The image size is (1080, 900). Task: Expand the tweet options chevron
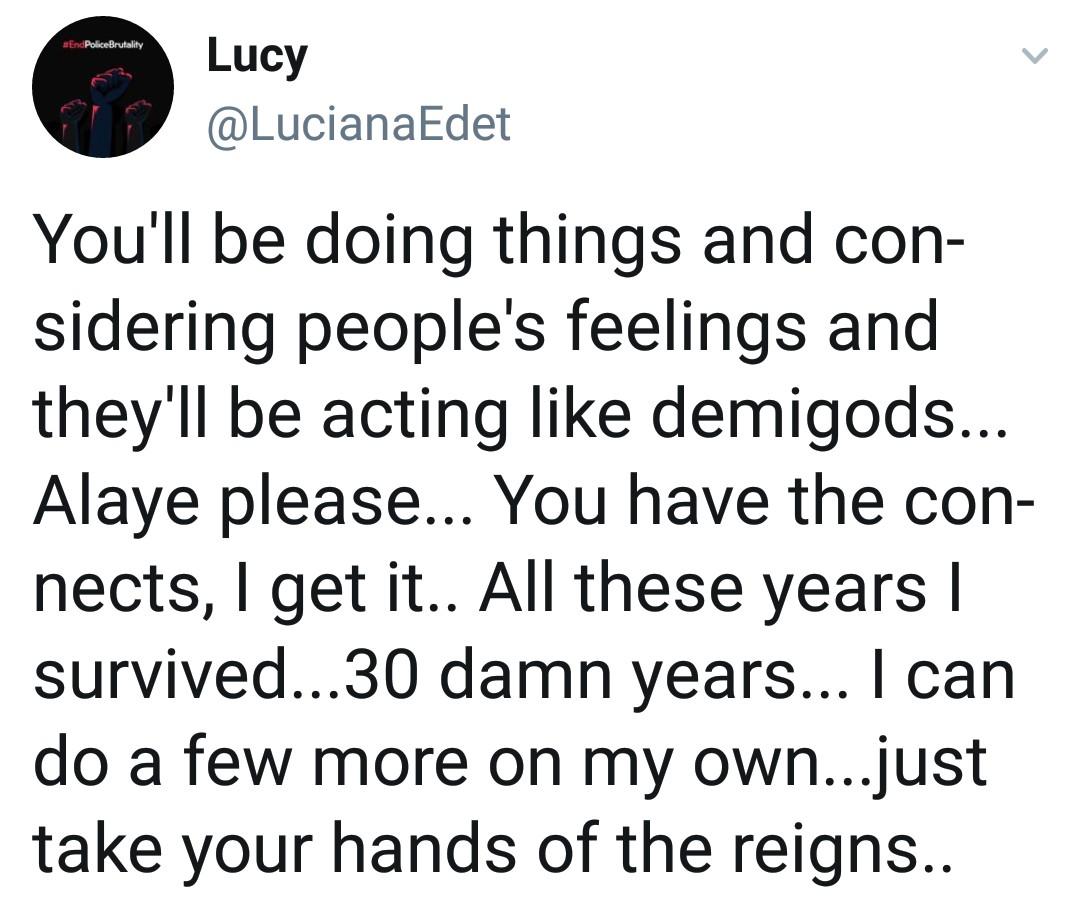pyautogui.click(x=1037, y=59)
